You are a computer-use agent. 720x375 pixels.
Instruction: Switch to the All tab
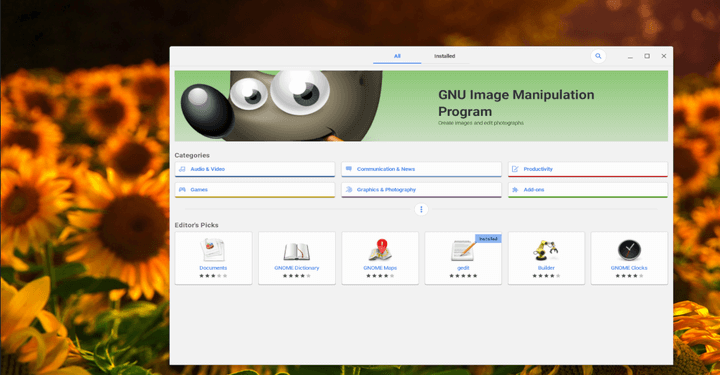tap(397, 56)
